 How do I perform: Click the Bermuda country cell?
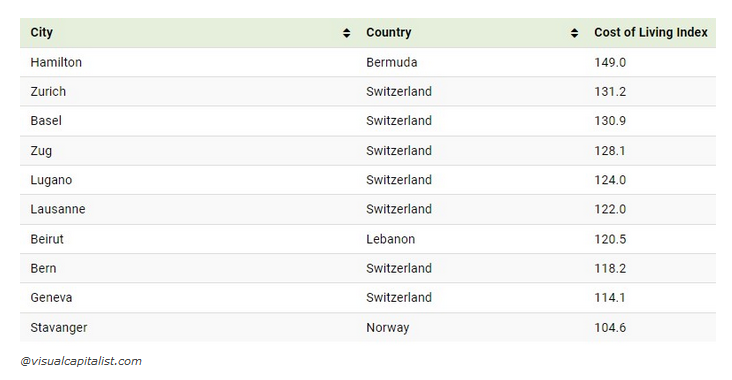[392, 62]
